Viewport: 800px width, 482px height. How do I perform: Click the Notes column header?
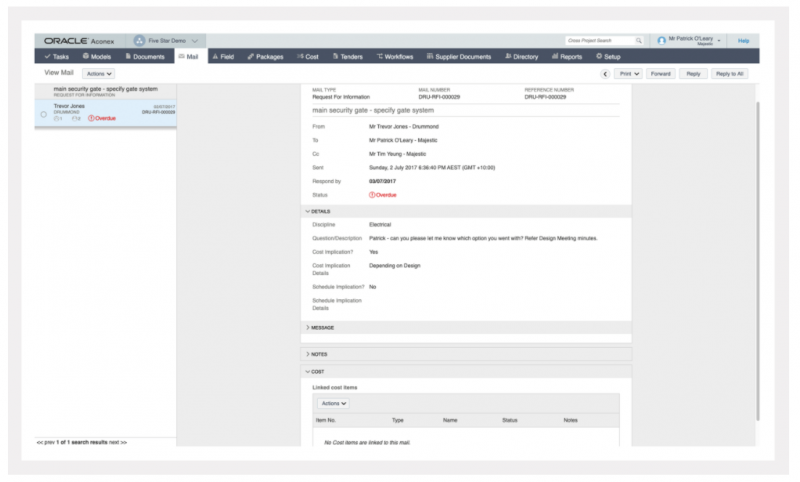coord(570,420)
